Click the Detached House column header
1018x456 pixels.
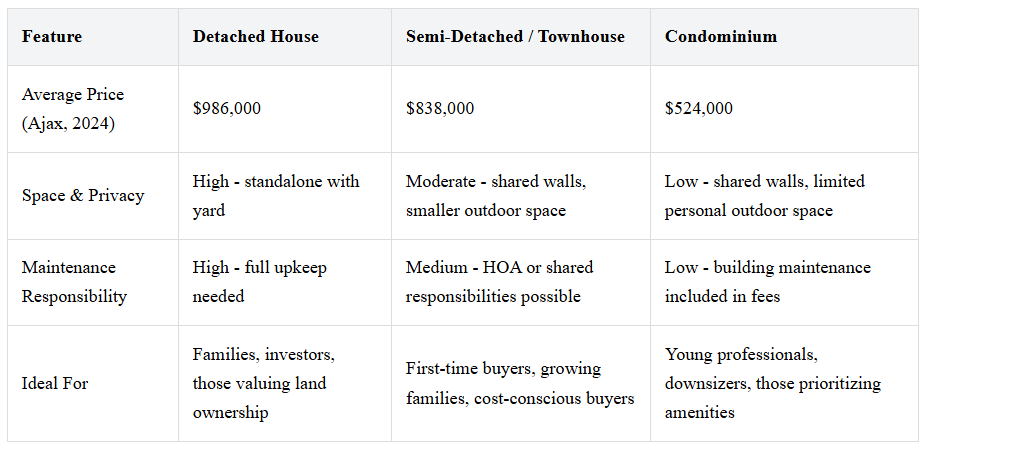[256, 37]
